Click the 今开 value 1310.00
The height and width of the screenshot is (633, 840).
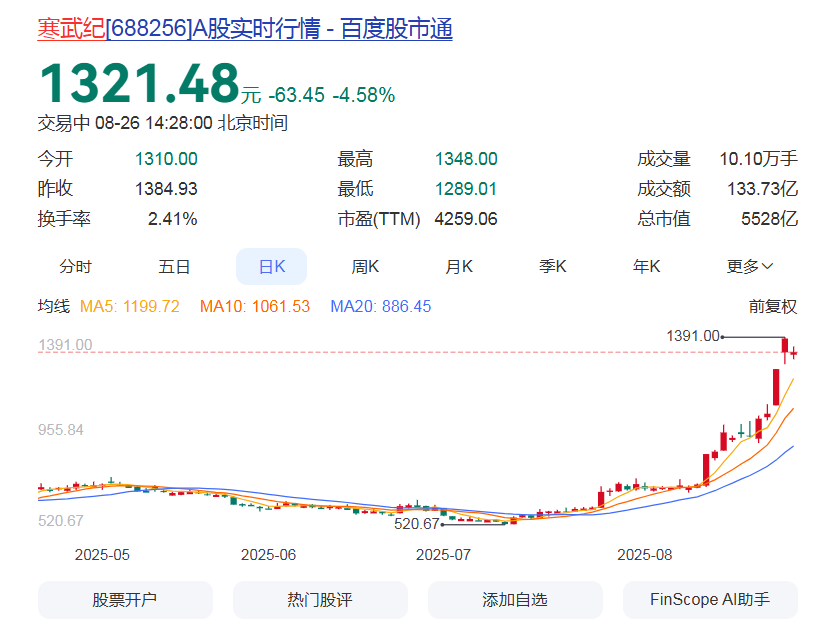[166, 159]
